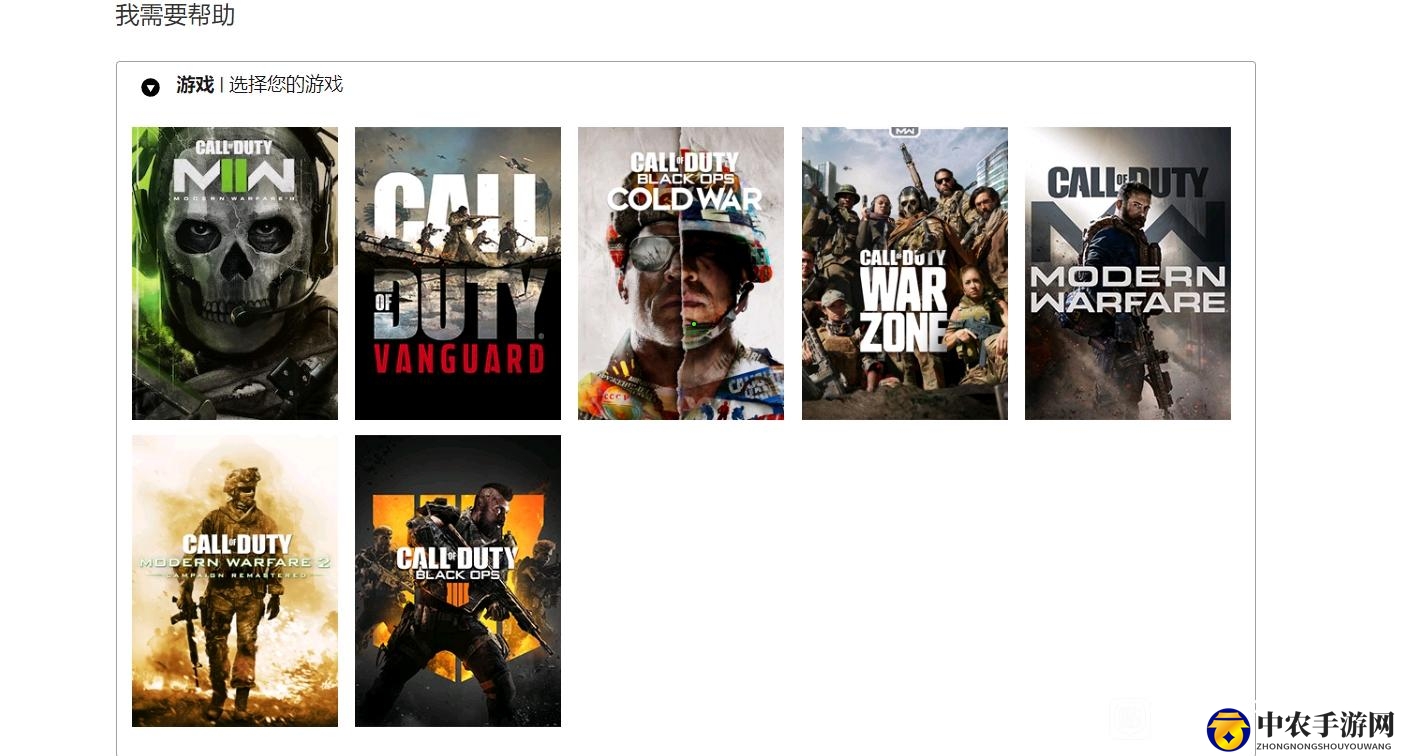
Task: Choose Modern Warfare 2 Campaign Remastered cover
Action: click(x=235, y=581)
